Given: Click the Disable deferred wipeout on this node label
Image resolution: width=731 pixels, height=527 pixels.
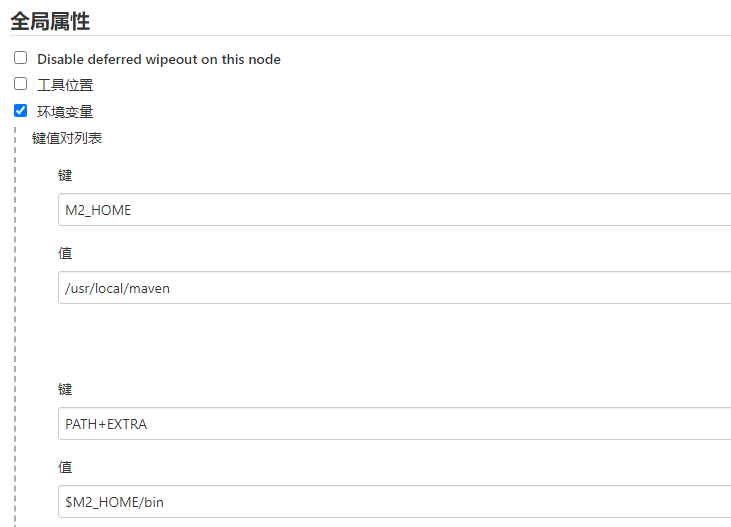Looking at the screenshot, I should point(159,59).
